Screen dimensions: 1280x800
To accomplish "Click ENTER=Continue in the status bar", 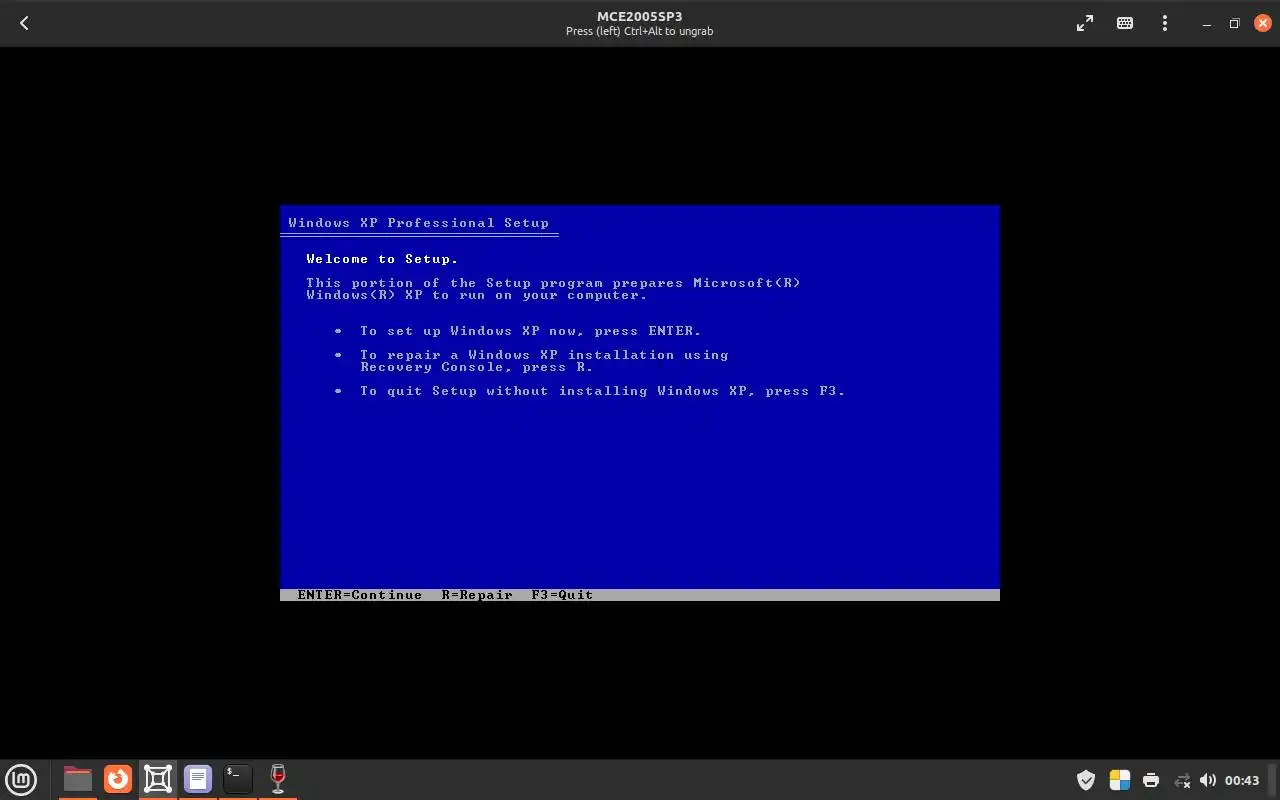I will click(x=359, y=595).
